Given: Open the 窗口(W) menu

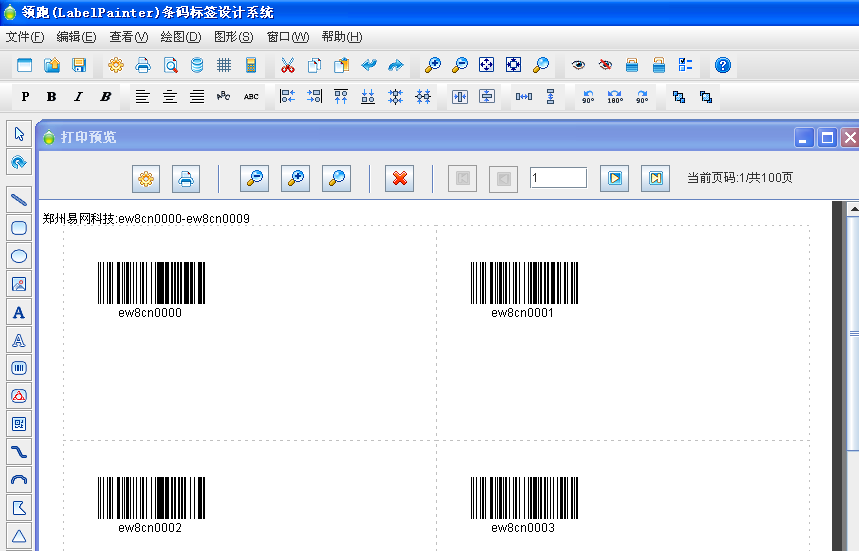Looking at the screenshot, I should coord(288,37).
